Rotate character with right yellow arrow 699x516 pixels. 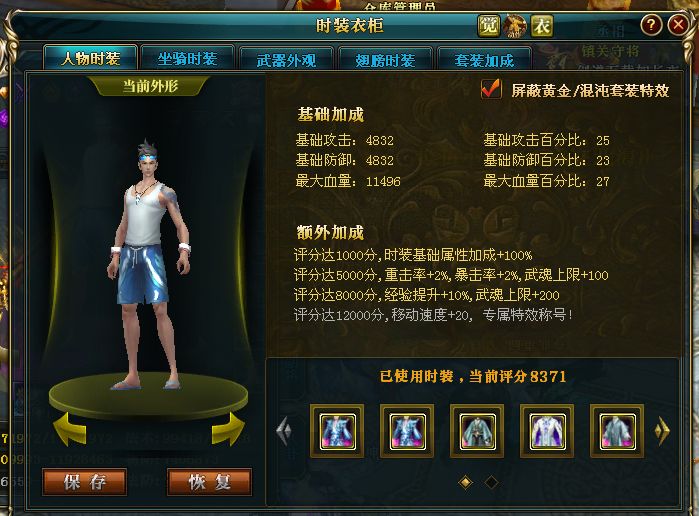(228, 429)
